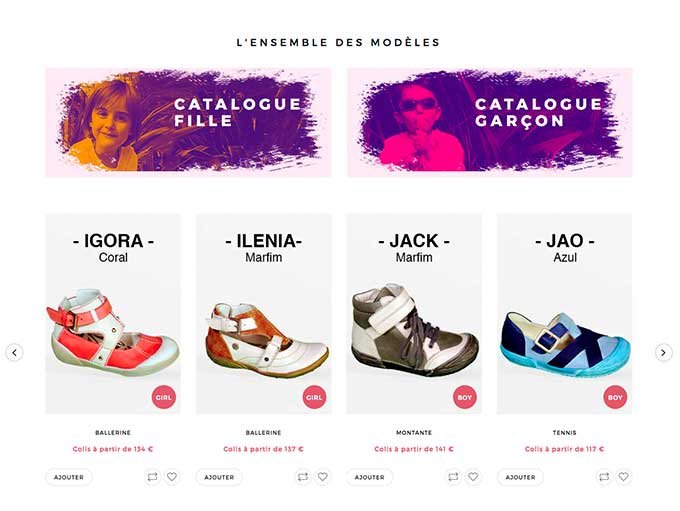The width and height of the screenshot is (680, 511).
Task: Click Ajouter button for ILENIA Marfim
Action: click(219, 477)
